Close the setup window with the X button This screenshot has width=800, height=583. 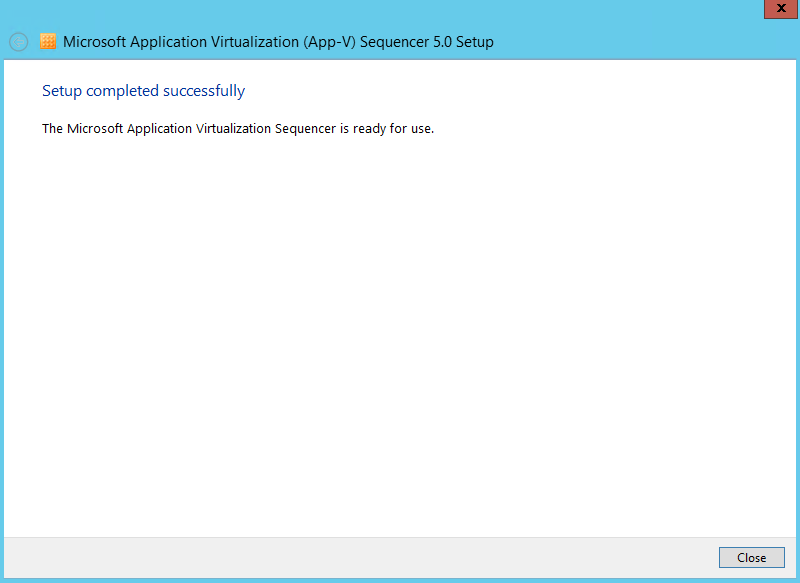(781, 9)
